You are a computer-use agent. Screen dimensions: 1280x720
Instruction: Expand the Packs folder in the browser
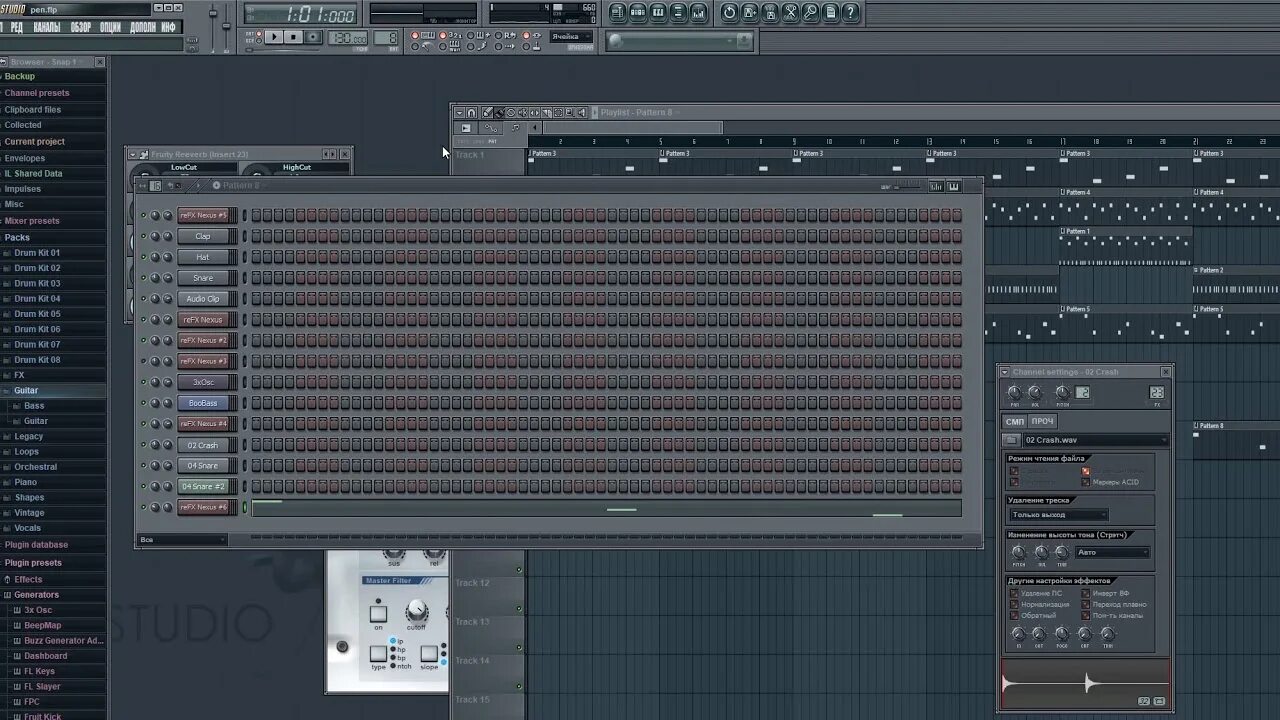point(17,237)
